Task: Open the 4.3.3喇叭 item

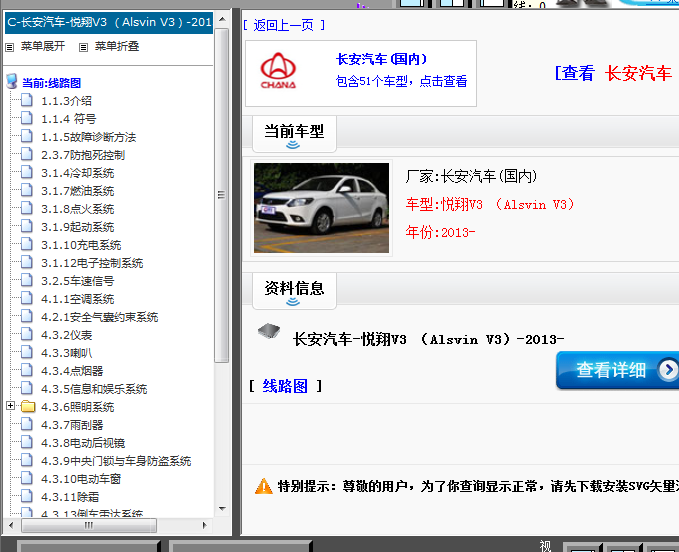Action: tap(67, 353)
